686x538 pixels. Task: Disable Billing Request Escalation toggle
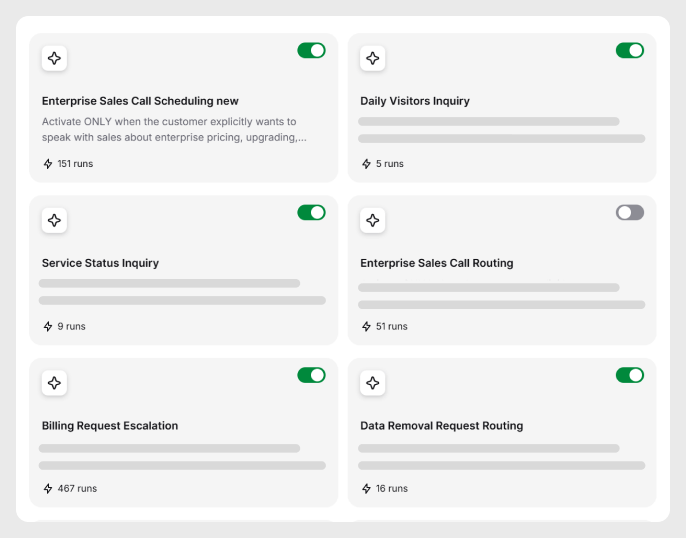[x=312, y=375]
